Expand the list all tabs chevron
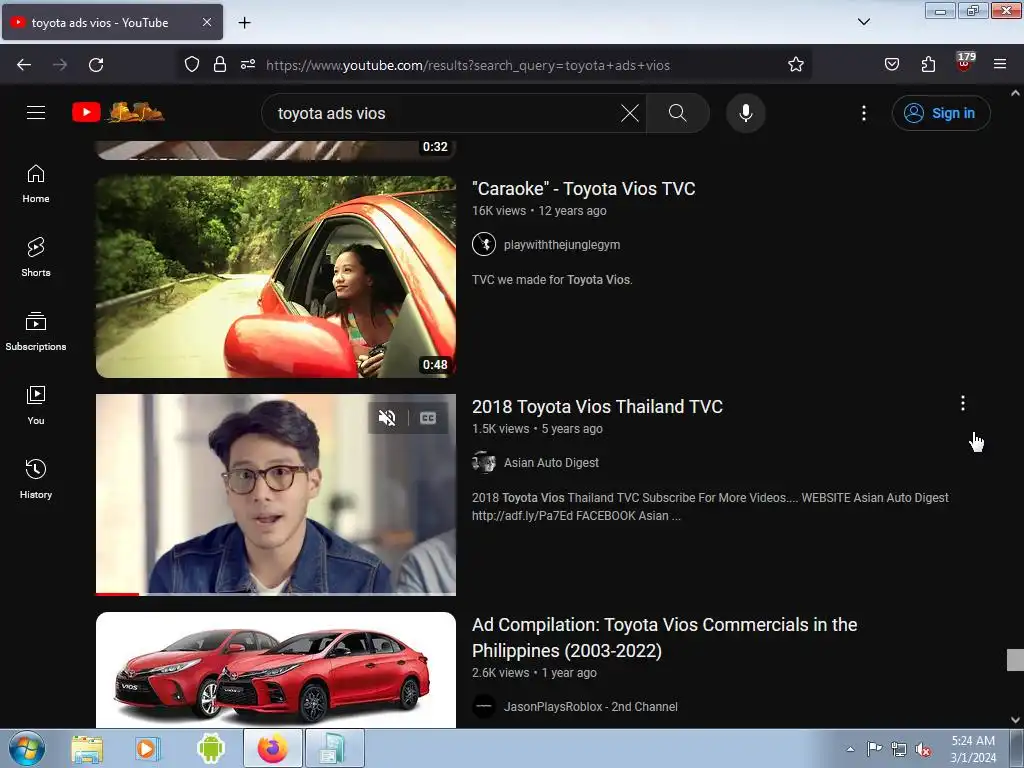Viewport: 1024px width, 768px height. point(863,22)
